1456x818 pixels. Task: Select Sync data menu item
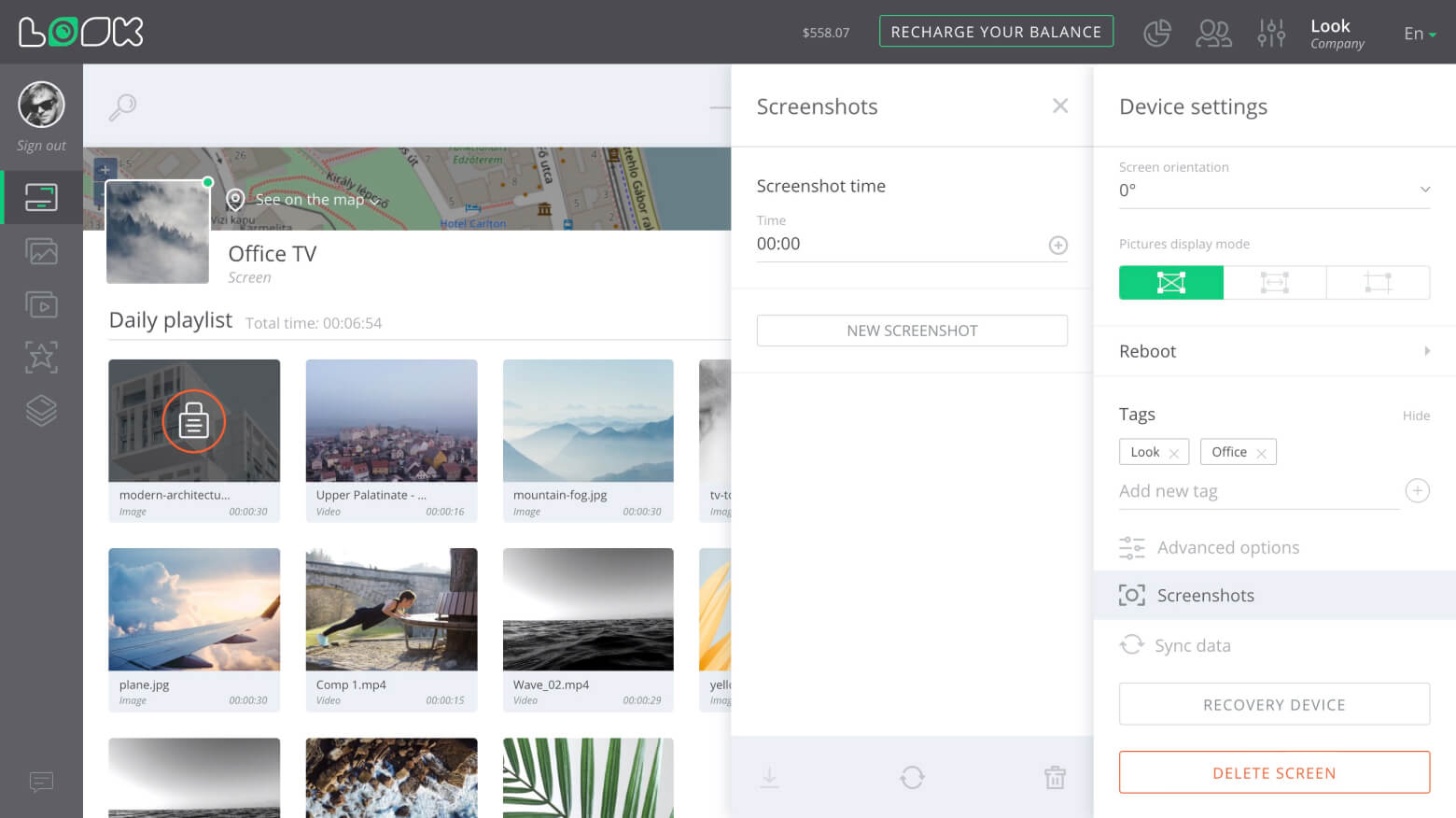[x=1175, y=645]
